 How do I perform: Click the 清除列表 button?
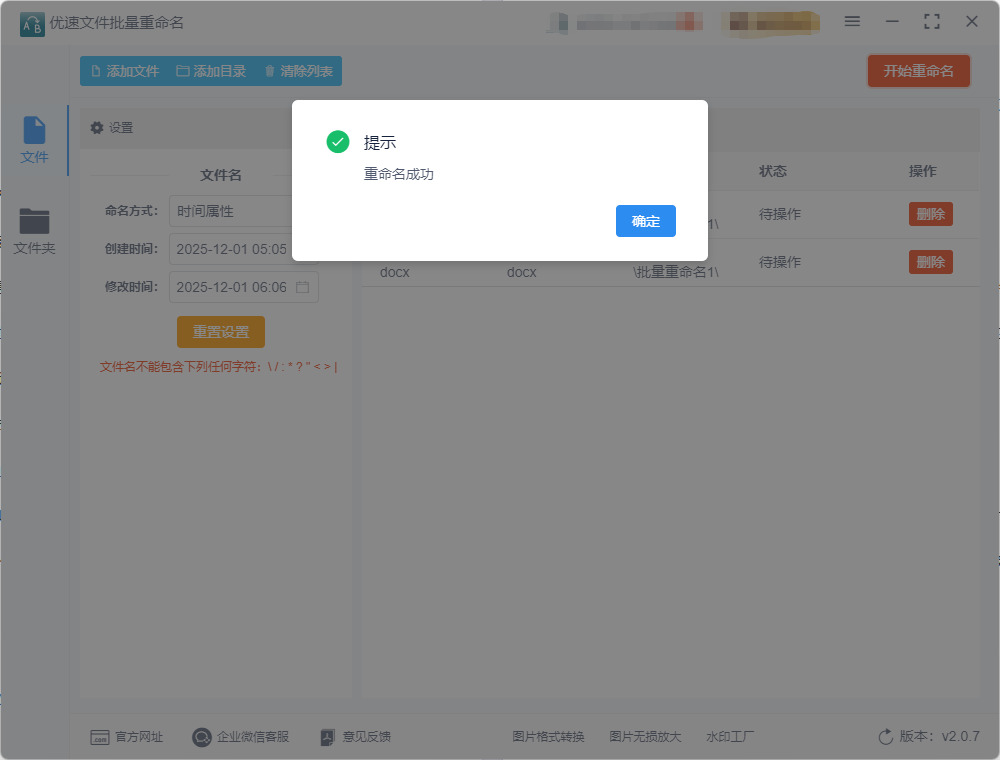(x=298, y=71)
